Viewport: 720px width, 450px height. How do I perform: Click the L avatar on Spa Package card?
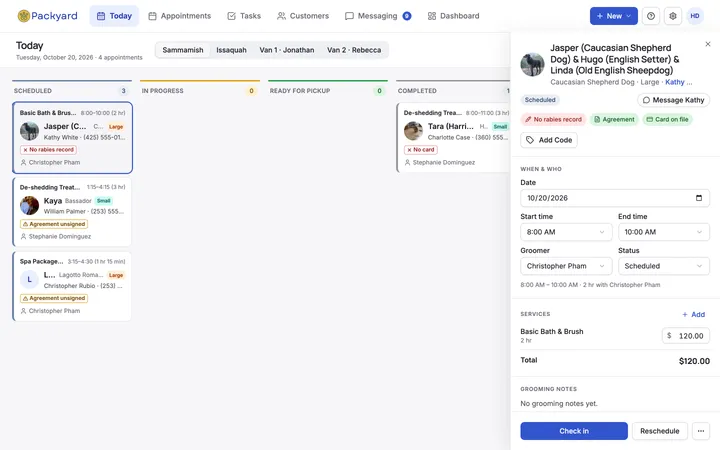(29, 279)
